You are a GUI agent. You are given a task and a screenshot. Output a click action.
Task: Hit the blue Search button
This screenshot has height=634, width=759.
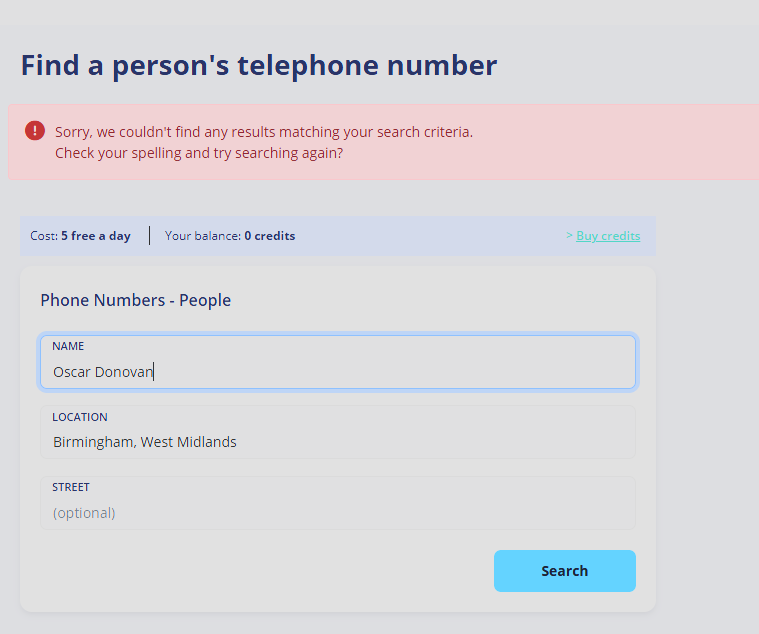pos(565,571)
